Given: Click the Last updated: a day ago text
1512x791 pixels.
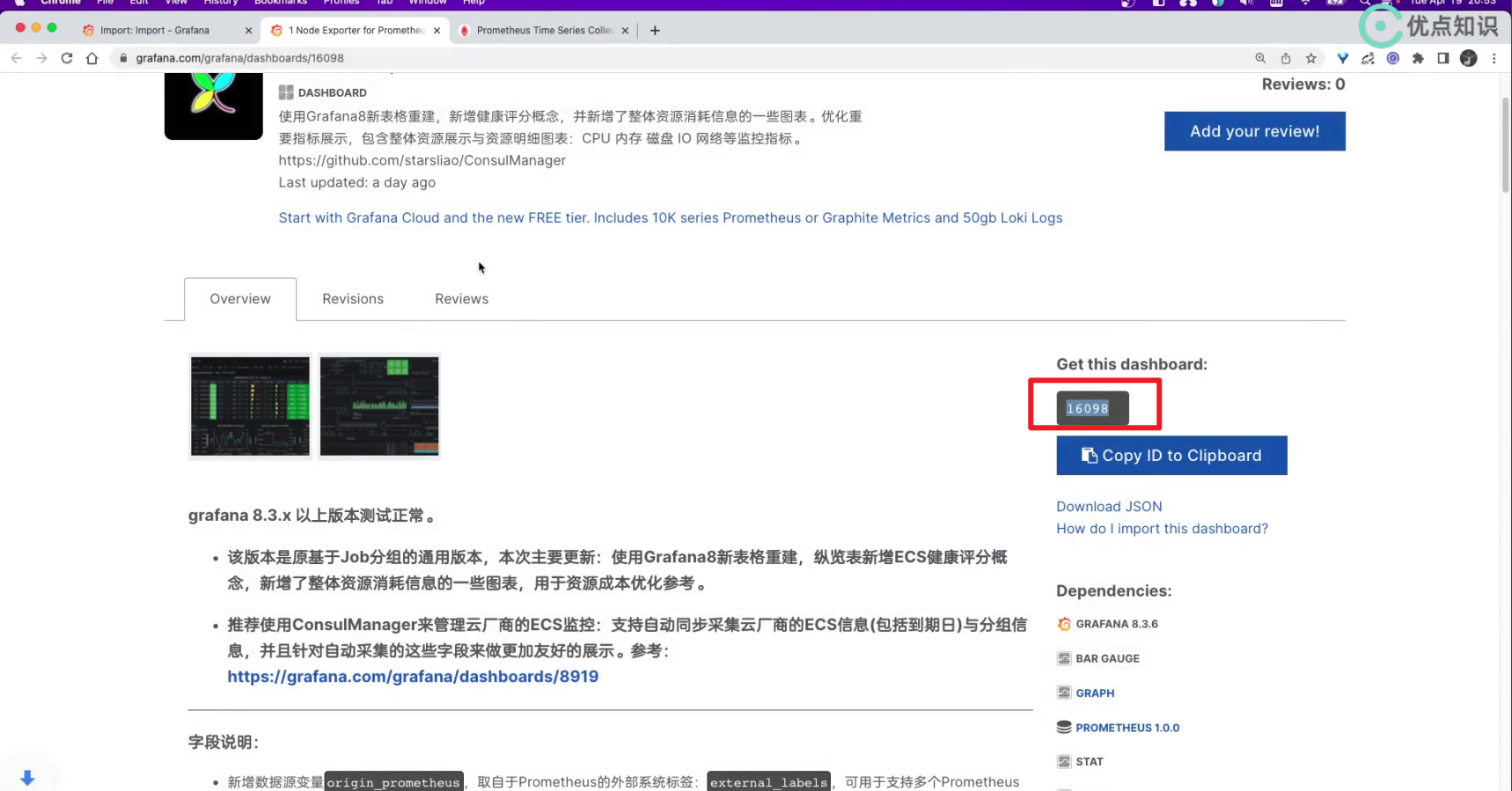Looking at the screenshot, I should coord(357,183).
